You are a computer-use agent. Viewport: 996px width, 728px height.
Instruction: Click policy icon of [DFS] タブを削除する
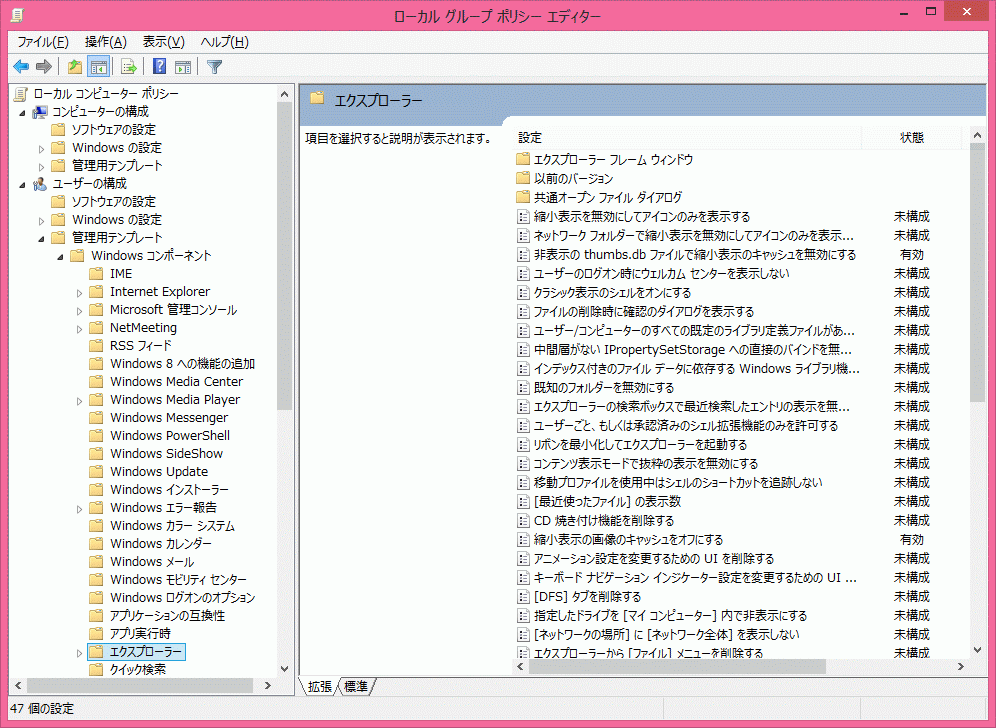523,597
